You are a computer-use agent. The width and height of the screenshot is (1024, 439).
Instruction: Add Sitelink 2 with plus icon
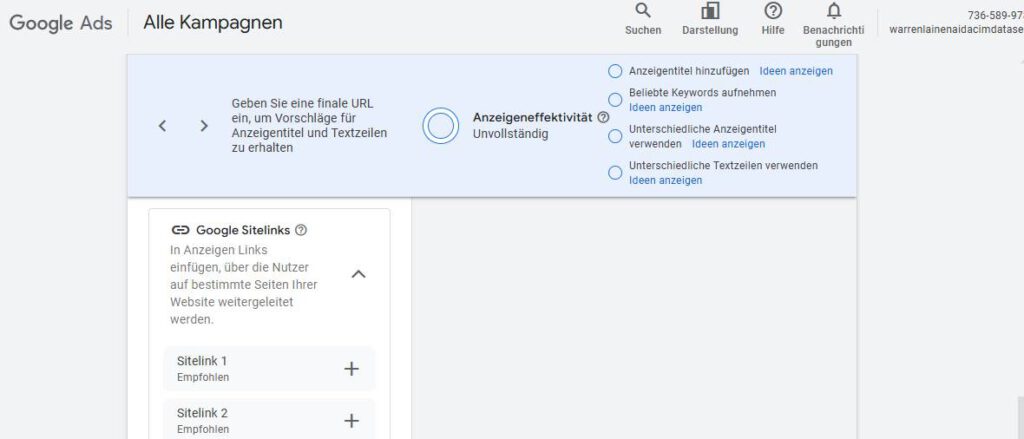[x=351, y=421]
